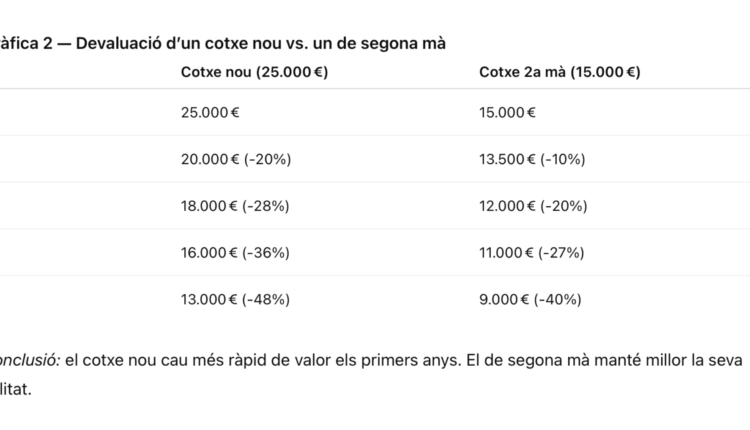Click the sentence 'el cotxe nou cau més ràpid'
The height and width of the screenshot is (430, 750).
[x=170, y=360]
